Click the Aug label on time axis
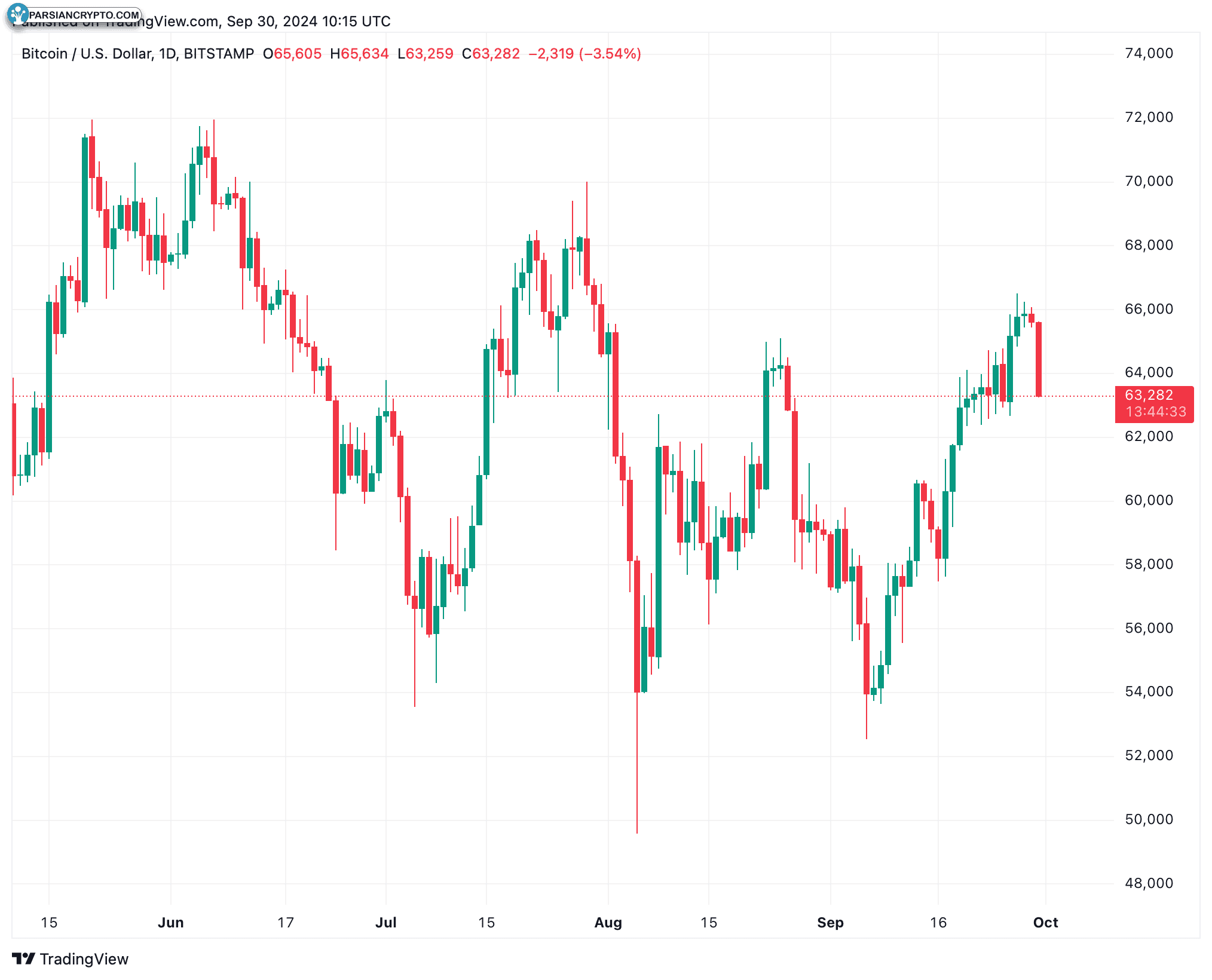 [608, 923]
